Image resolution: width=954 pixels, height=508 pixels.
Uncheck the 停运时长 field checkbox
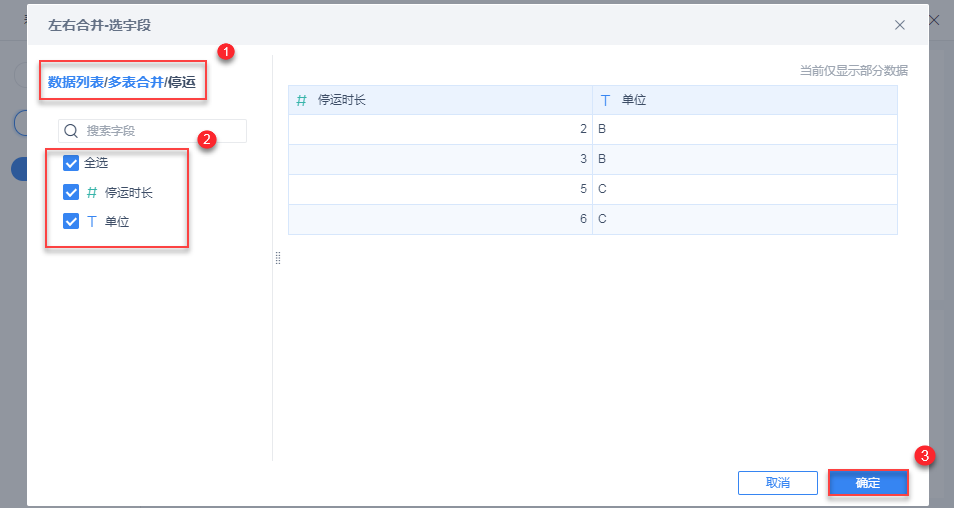71,192
